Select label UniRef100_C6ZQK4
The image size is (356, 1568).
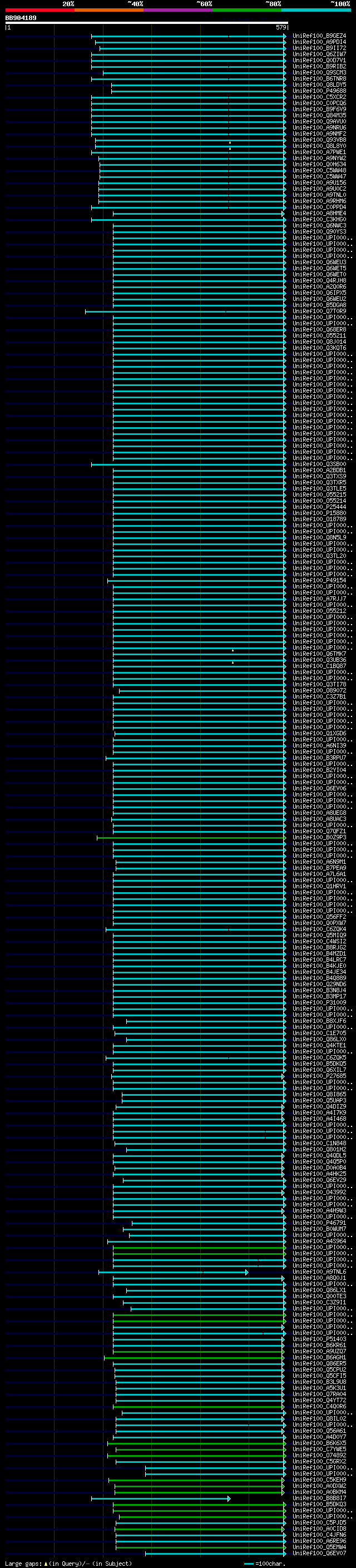click(319, 929)
